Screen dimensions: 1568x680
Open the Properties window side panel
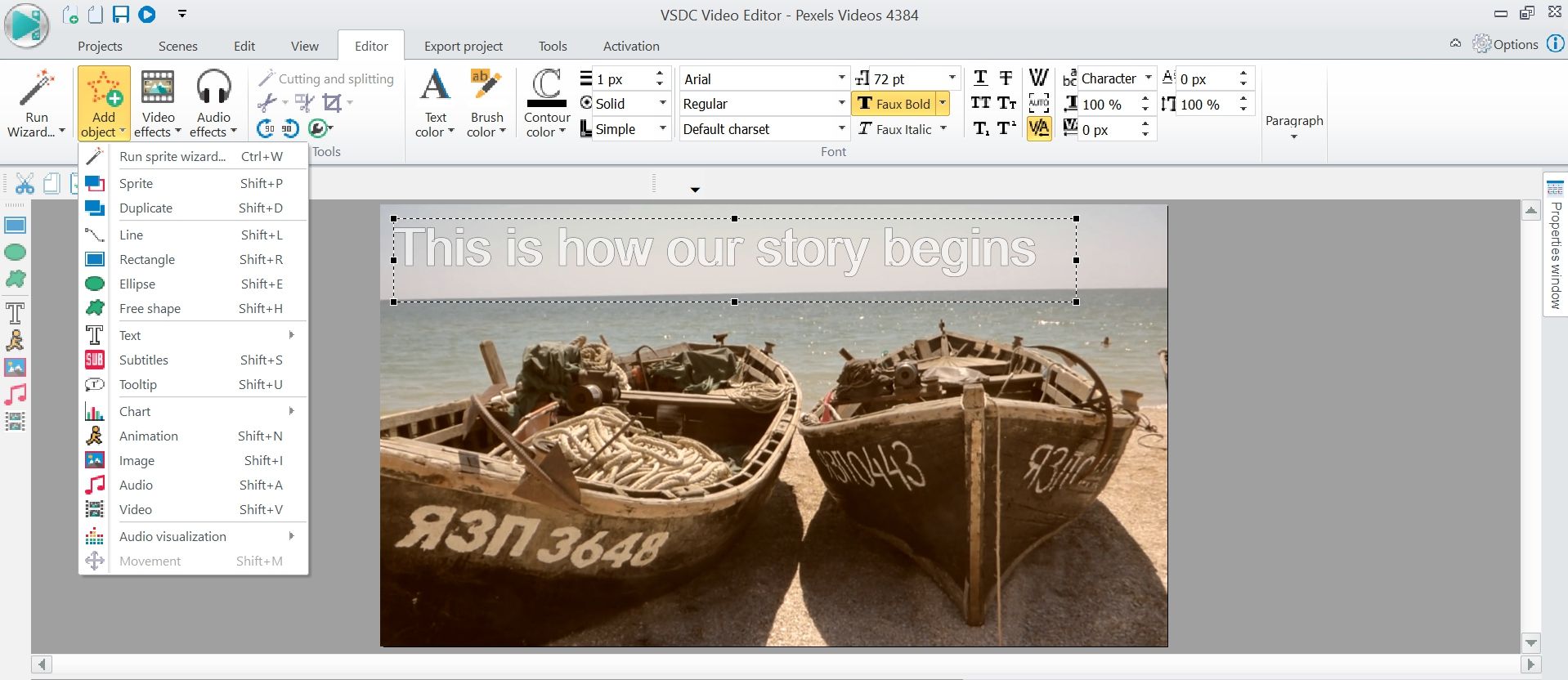[x=1555, y=244]
